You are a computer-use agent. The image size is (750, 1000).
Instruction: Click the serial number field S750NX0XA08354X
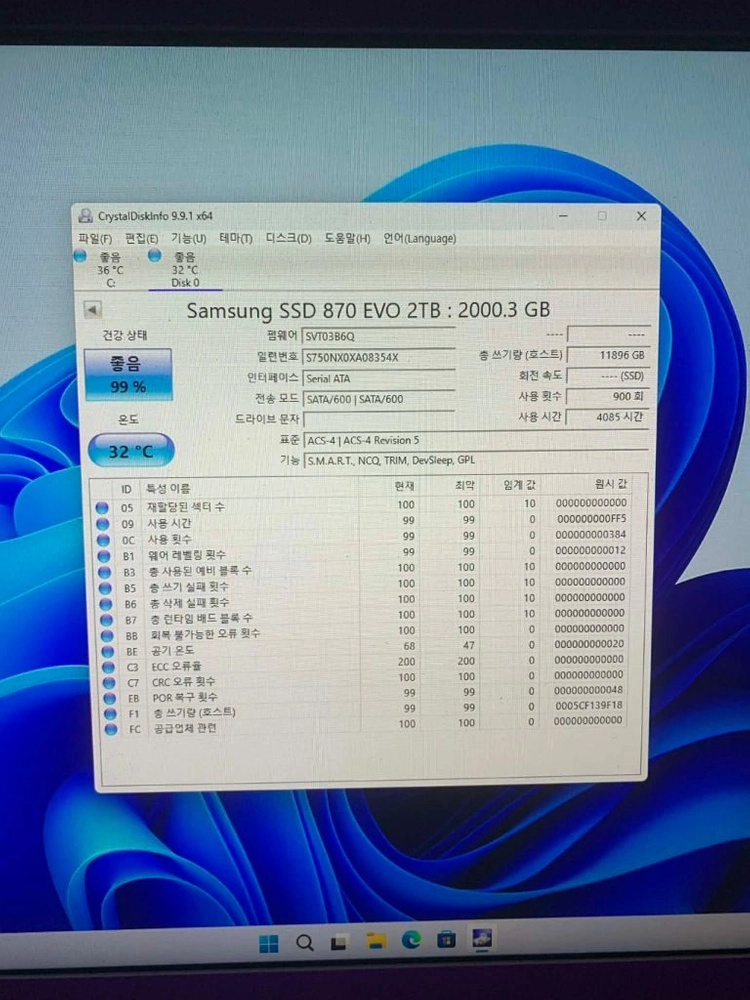pyautogui.click(x=378, y=357)
